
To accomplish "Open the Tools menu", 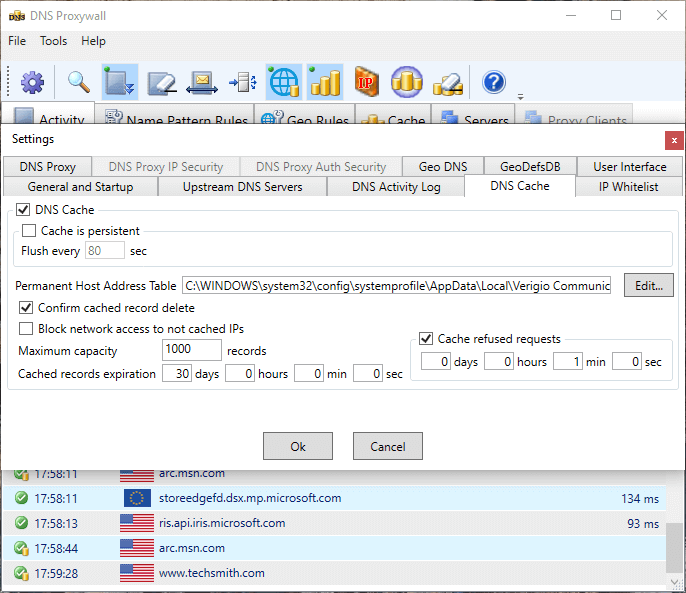I will tap(53, 41).
